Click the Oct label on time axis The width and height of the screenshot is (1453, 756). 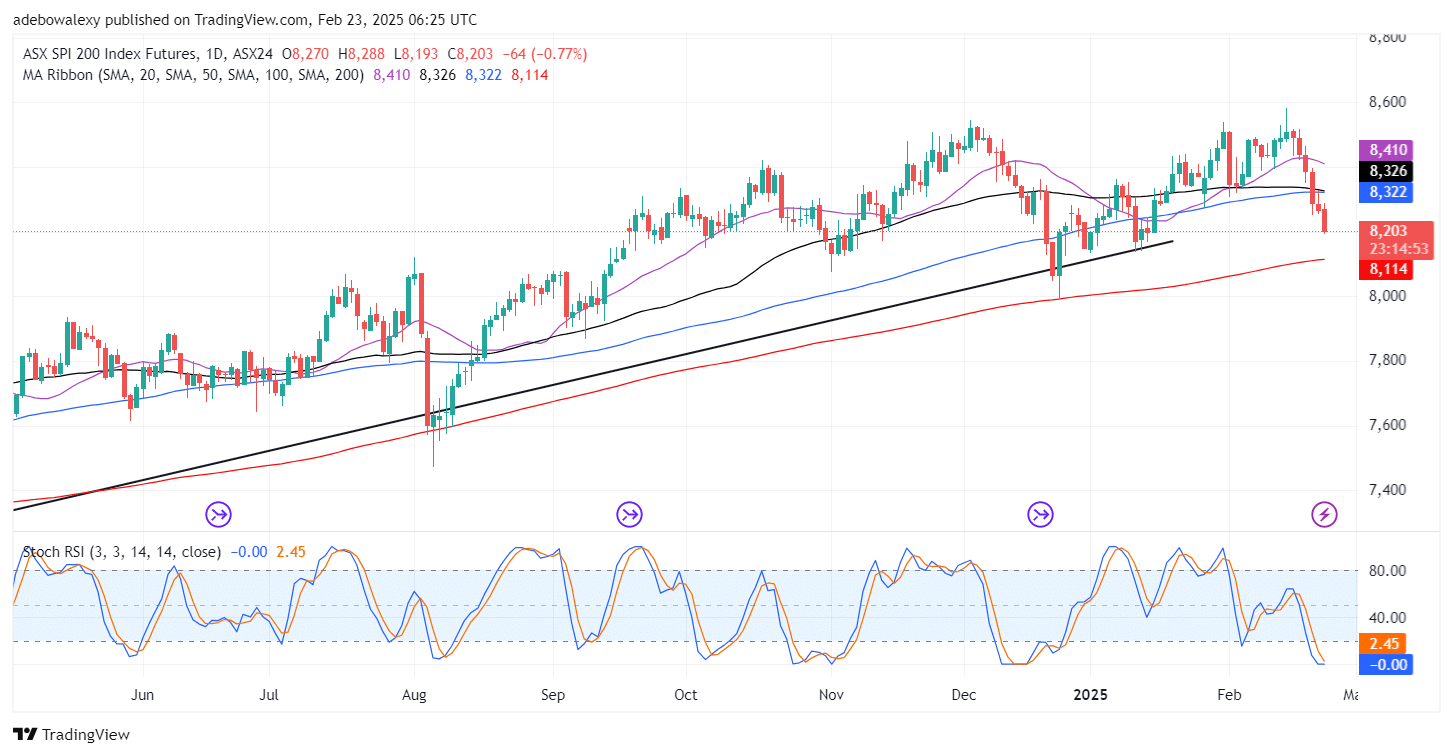[685, 694]
